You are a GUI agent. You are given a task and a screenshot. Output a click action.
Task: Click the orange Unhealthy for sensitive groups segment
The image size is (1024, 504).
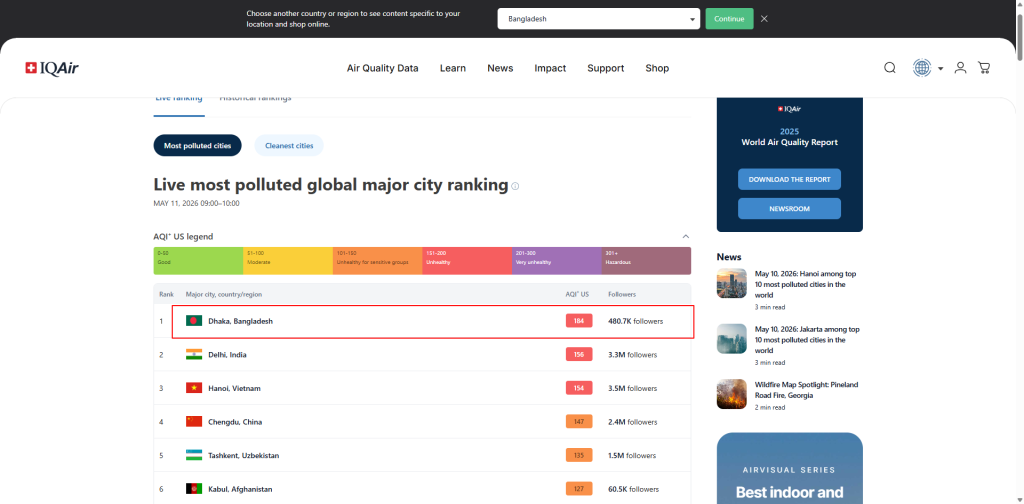[377, 260]
